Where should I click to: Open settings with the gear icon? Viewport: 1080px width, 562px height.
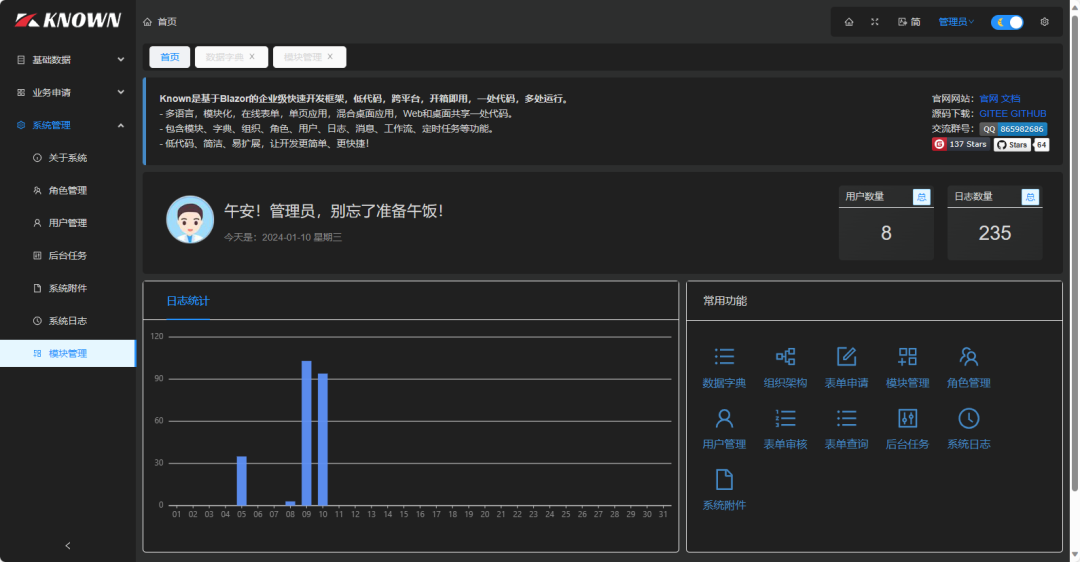1045,22
